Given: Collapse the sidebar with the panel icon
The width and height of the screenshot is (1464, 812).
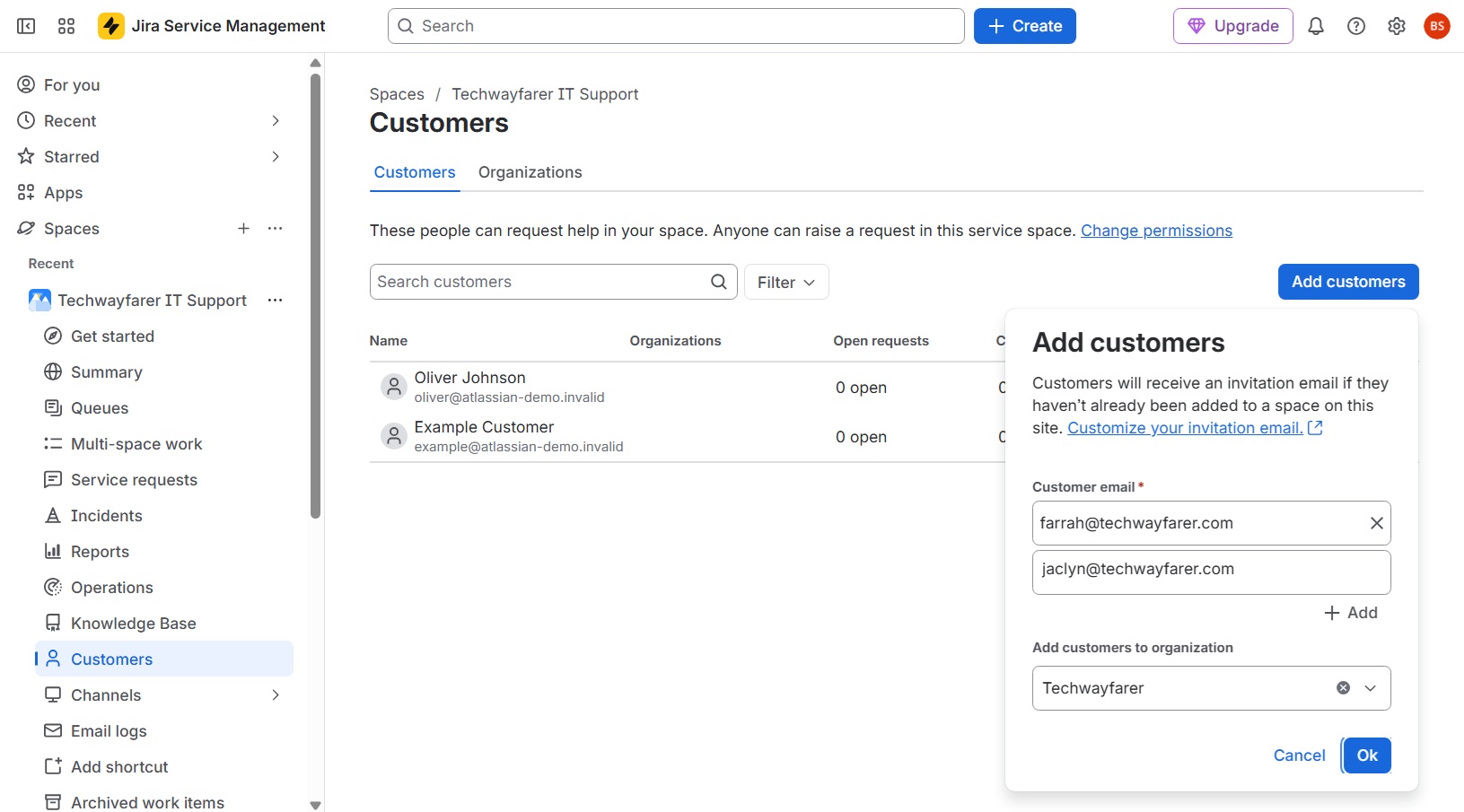Looking at the screenshot, I should click(x=26, y=26).
